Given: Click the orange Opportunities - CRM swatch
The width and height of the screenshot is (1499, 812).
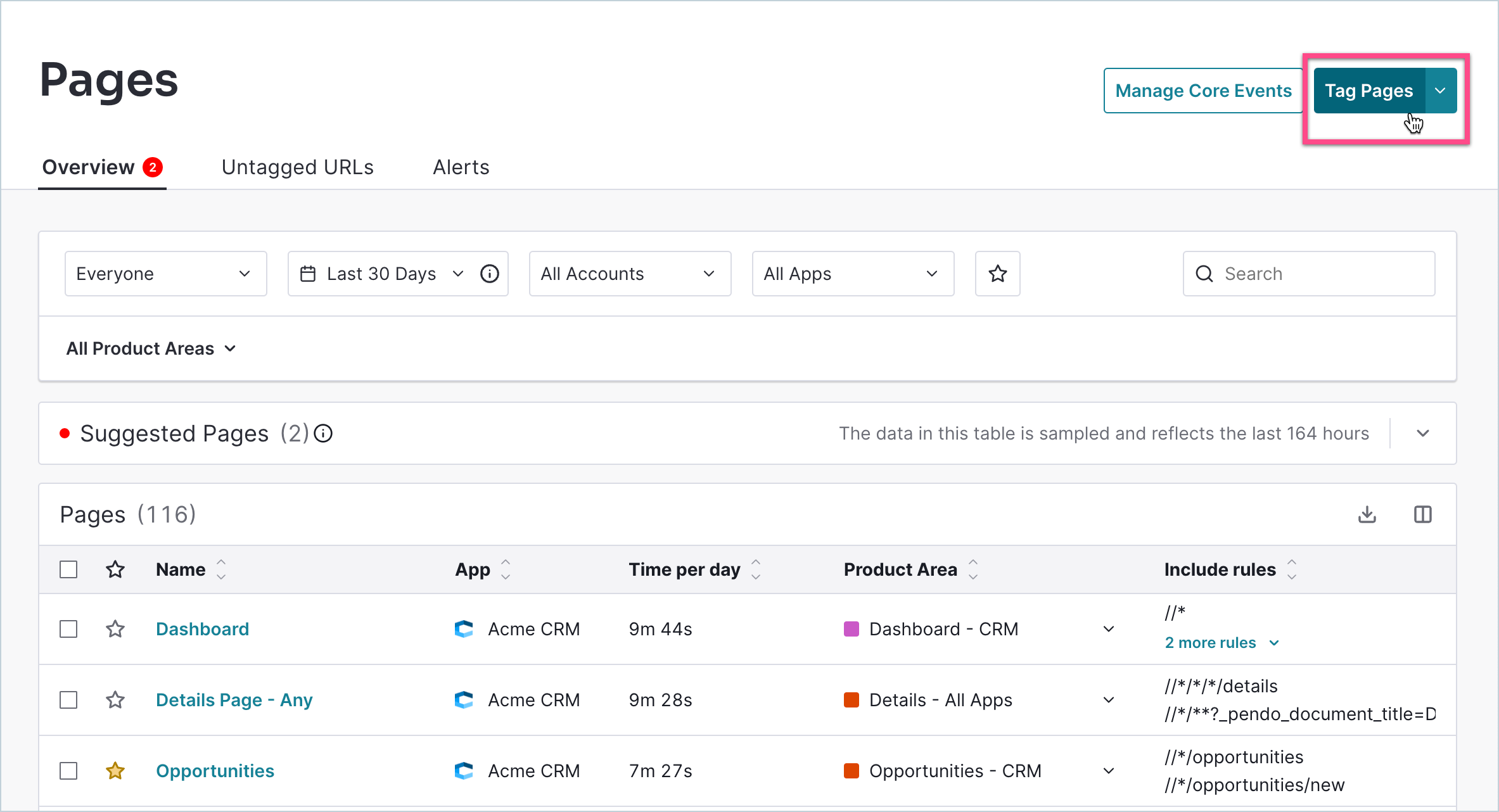Looking at the screenshot, I should [x=852, y=771].
